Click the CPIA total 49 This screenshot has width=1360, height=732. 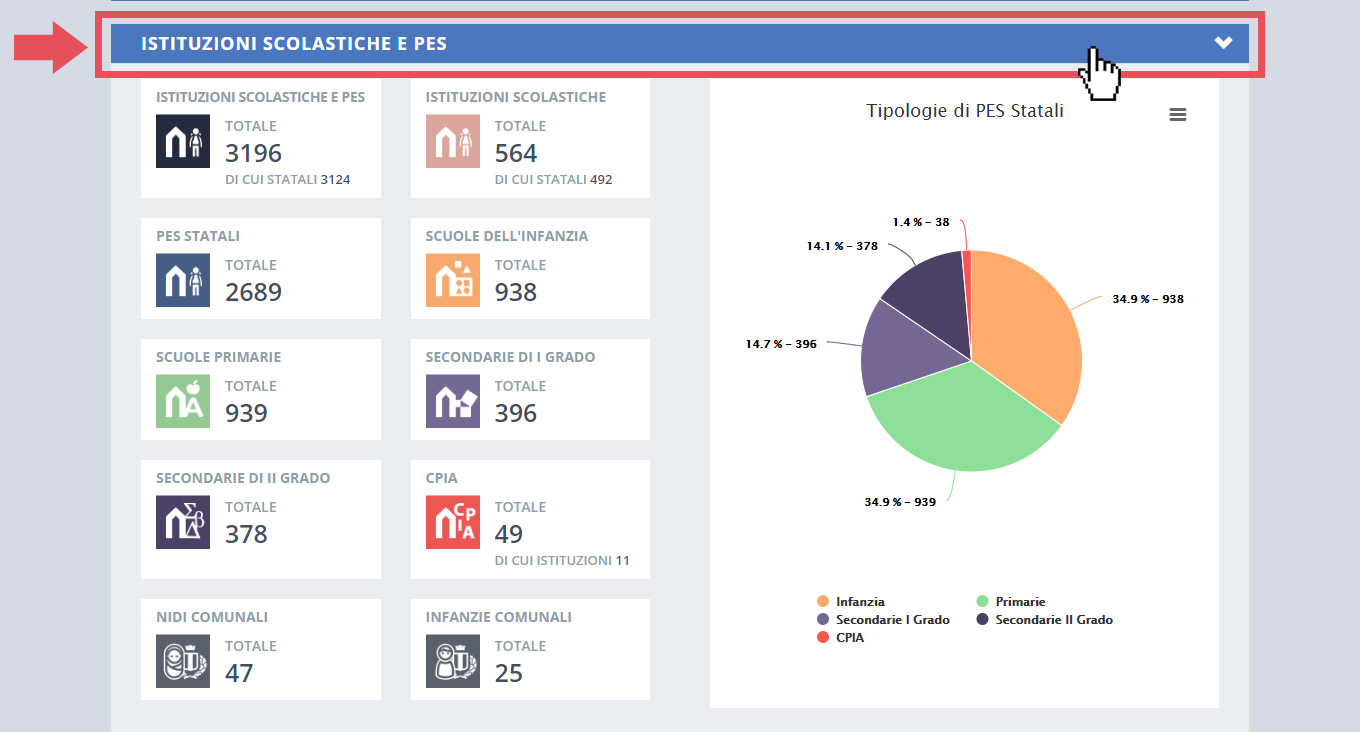point(509,534)
